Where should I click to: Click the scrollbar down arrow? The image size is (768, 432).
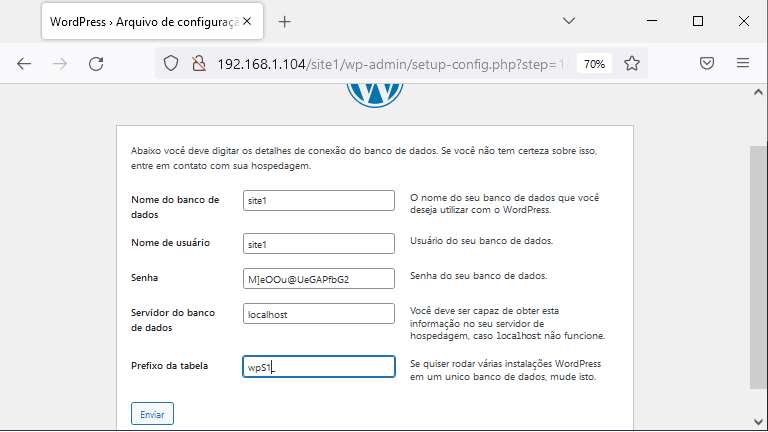758,422
